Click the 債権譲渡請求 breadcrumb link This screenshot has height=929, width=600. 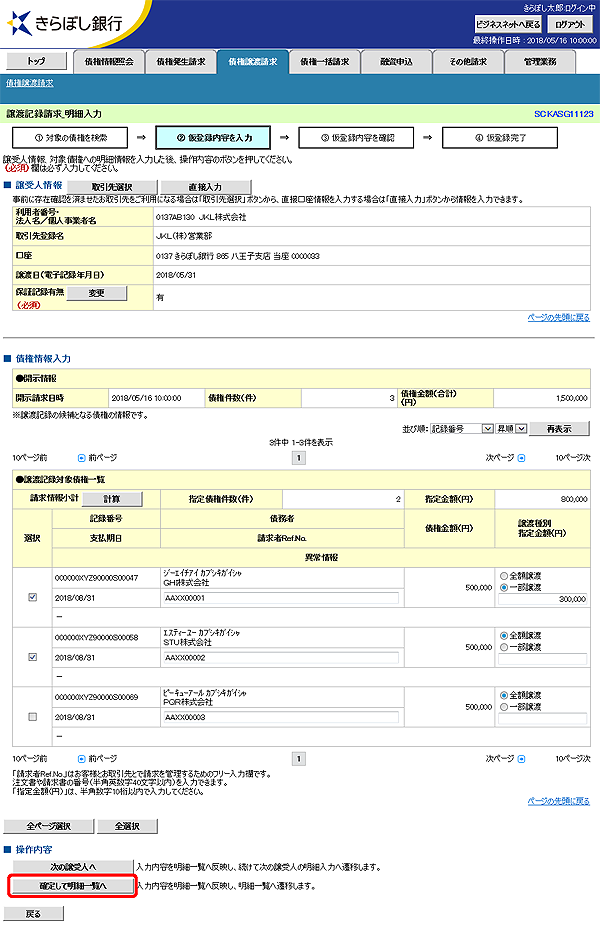(x=30, y=83)
